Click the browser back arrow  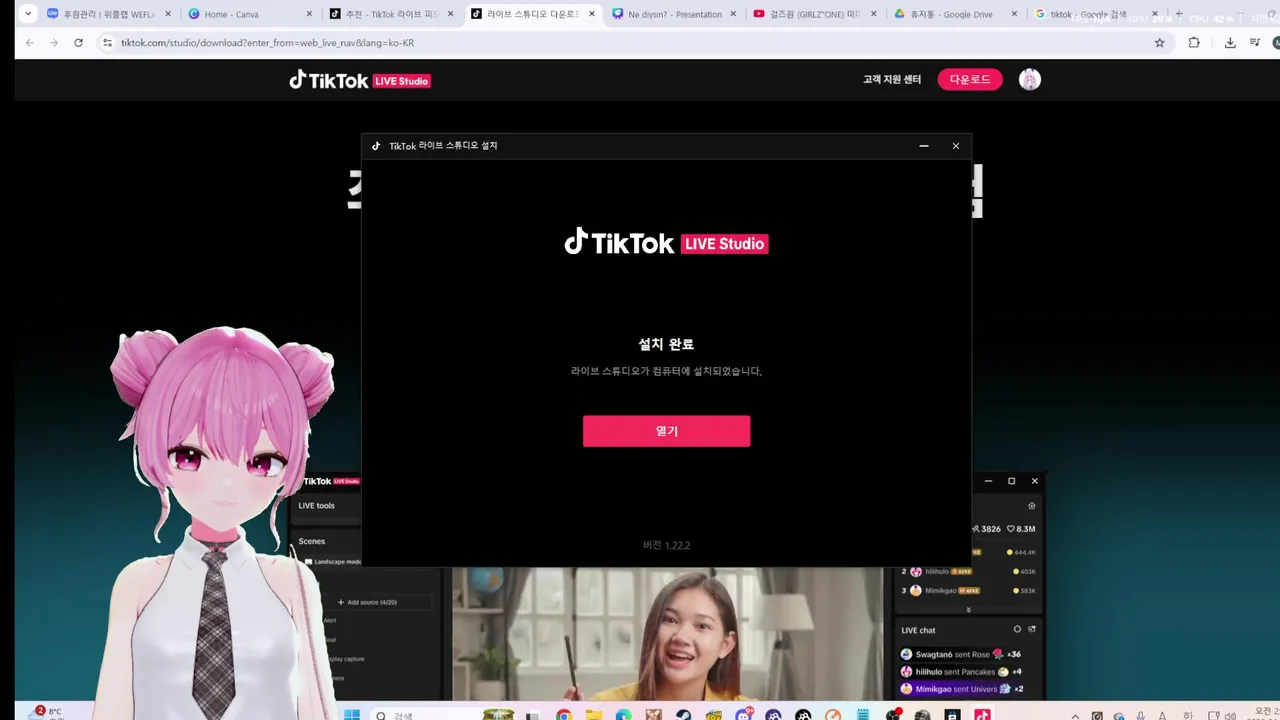pos(29,43)
